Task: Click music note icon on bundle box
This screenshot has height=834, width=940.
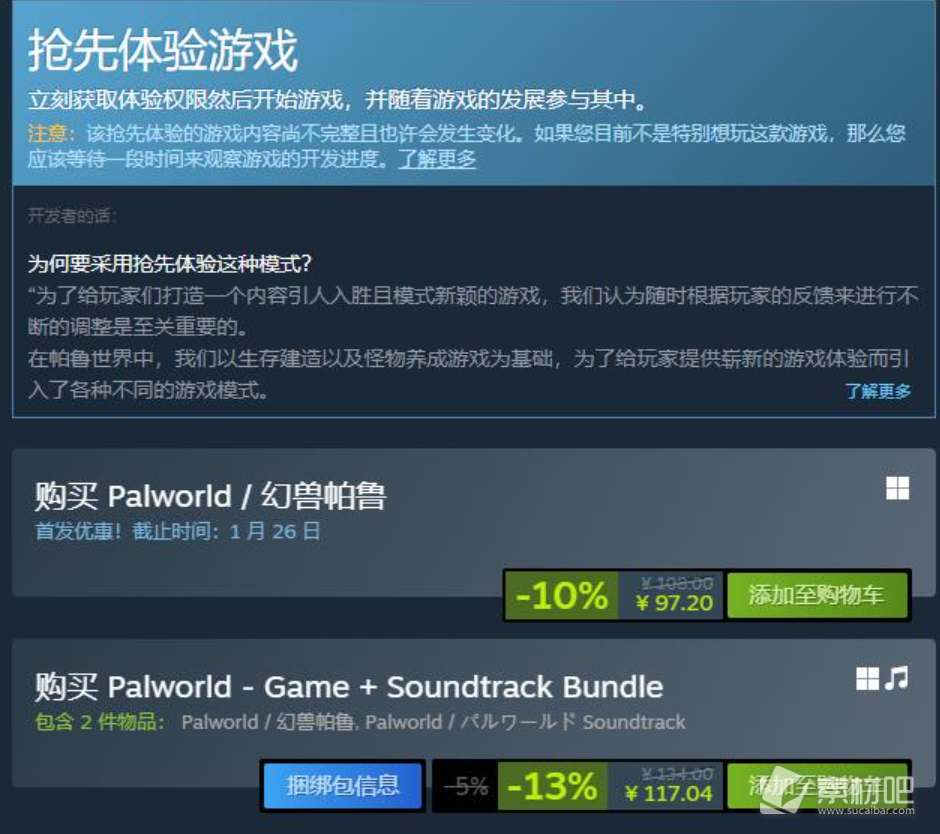Action: click(897, 678)
